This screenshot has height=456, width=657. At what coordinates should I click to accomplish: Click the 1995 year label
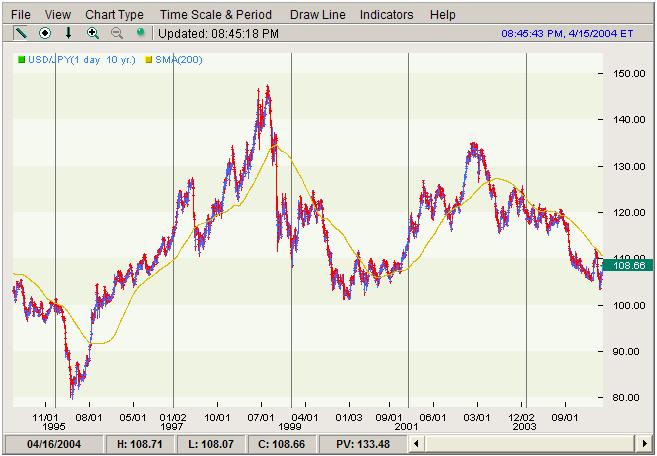[54, 427]
